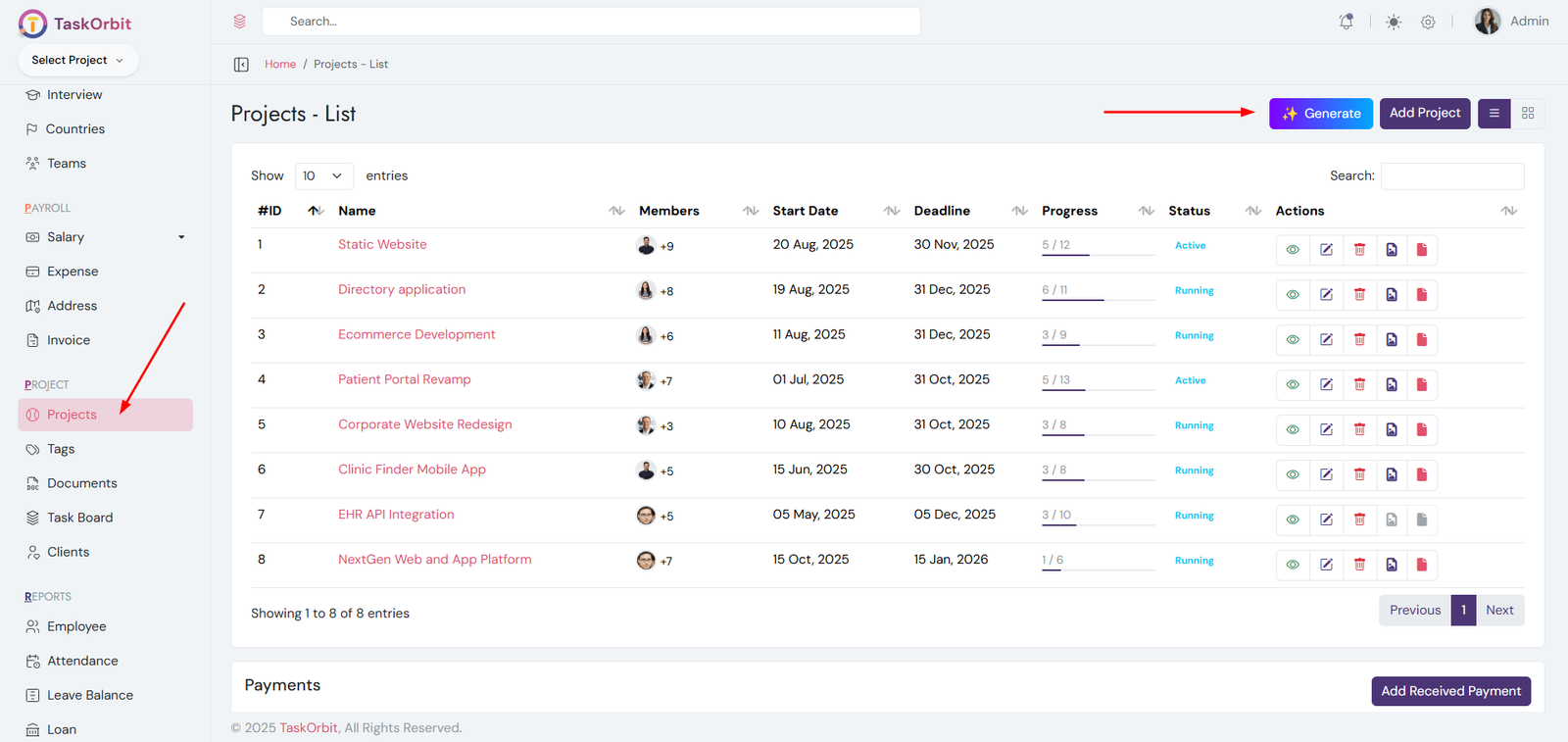Collapse sidebar using the panel icon

tap(241, 65)
